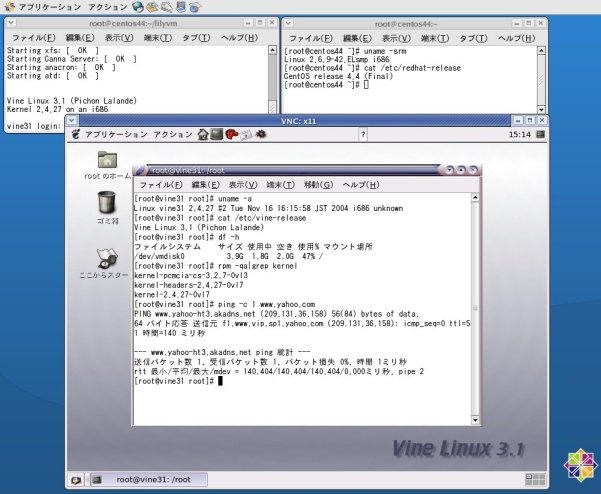Open the CentOS panel web browser globe icon
Viewport: 601px width, 494px height.
click(138, 7)
